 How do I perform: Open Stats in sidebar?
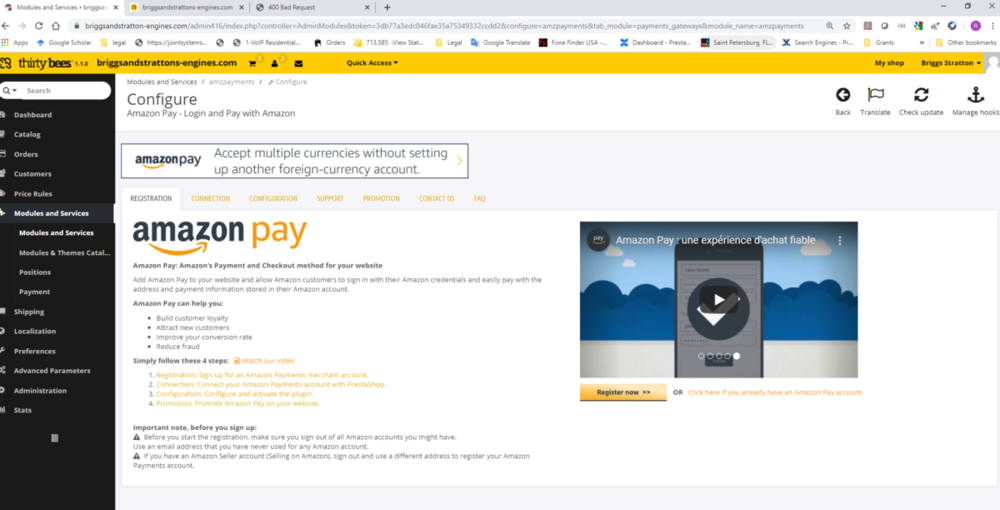click(22, 411)
